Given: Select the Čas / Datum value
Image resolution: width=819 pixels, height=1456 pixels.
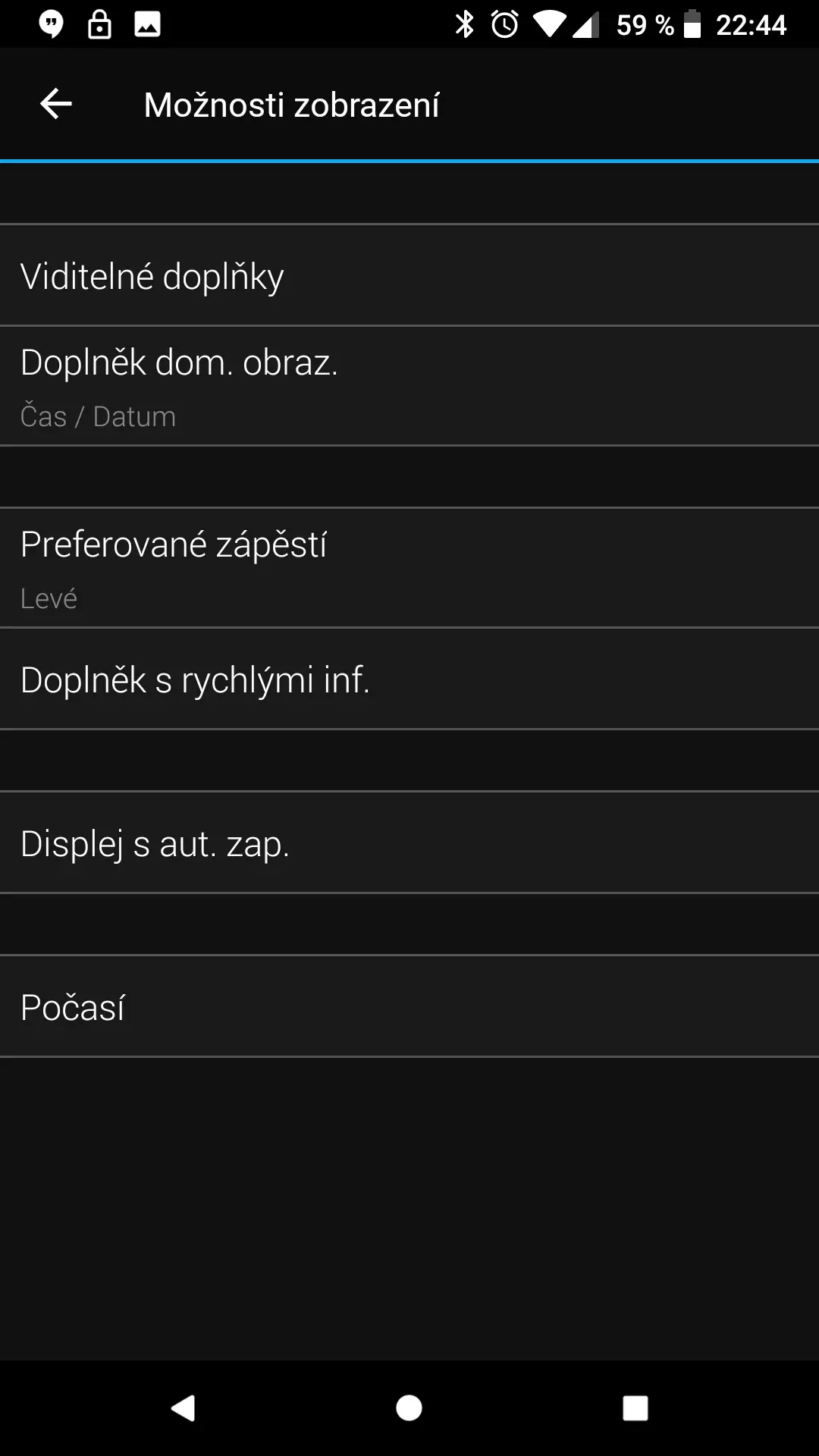Looking at the screenshot, I should coord(98,416).
